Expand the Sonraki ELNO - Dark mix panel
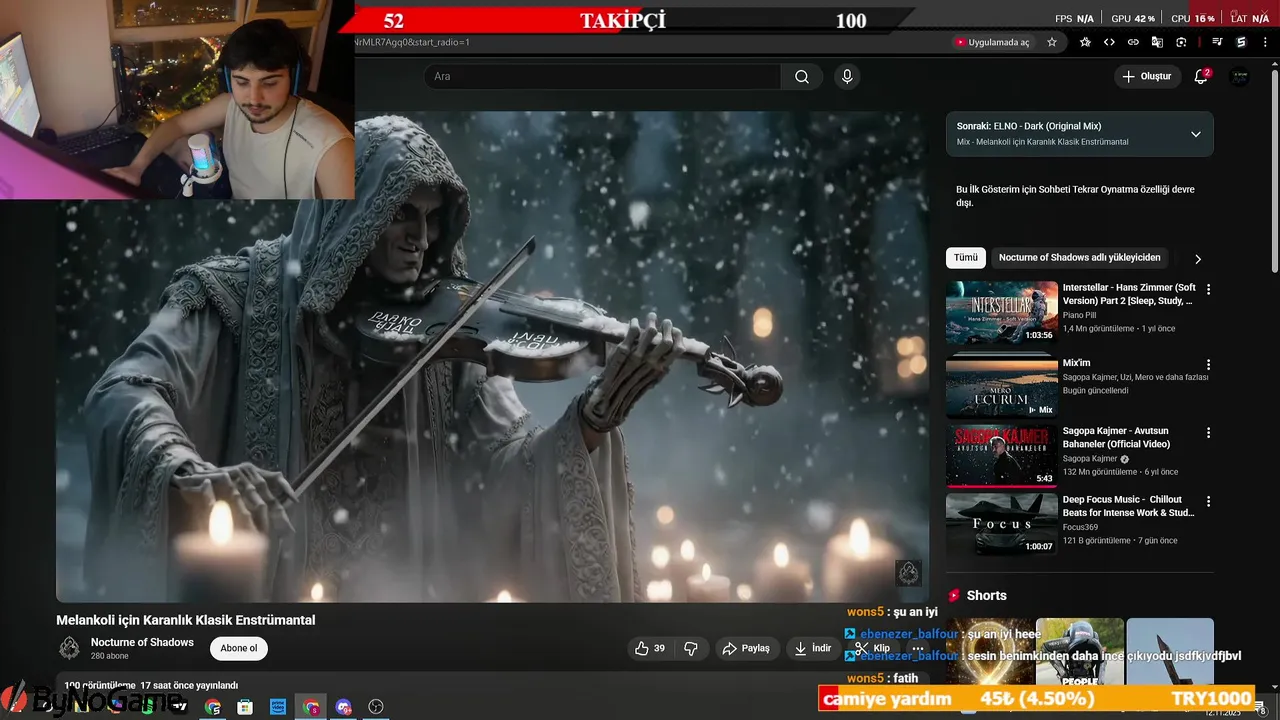Screen dimensions: 1280x720 point(1195,134)
